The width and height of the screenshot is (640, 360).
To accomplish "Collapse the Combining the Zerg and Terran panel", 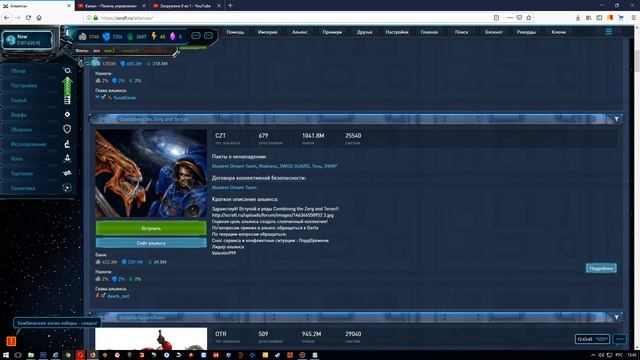I will pos(617,119).
